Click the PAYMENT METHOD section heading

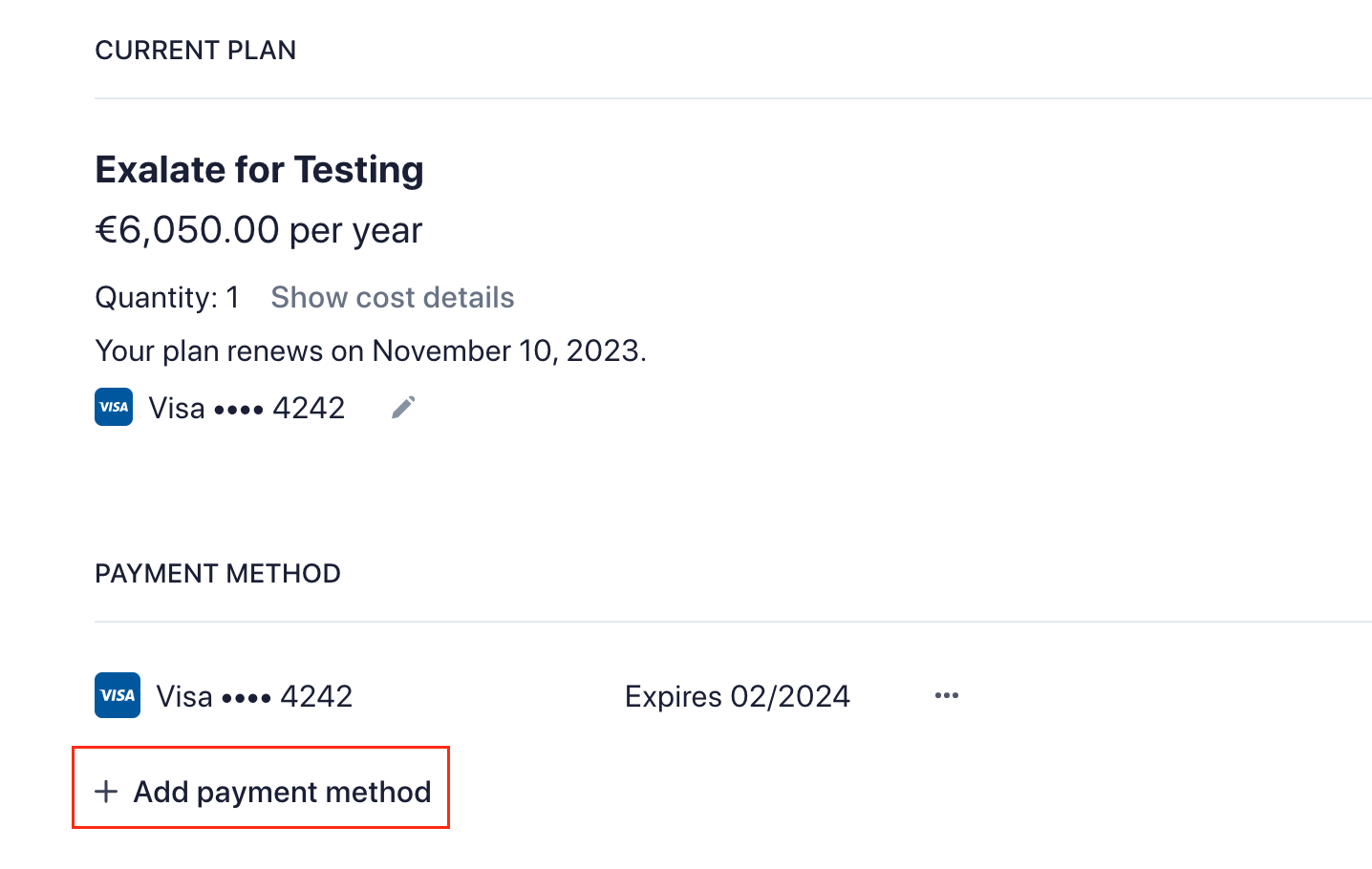218,574
